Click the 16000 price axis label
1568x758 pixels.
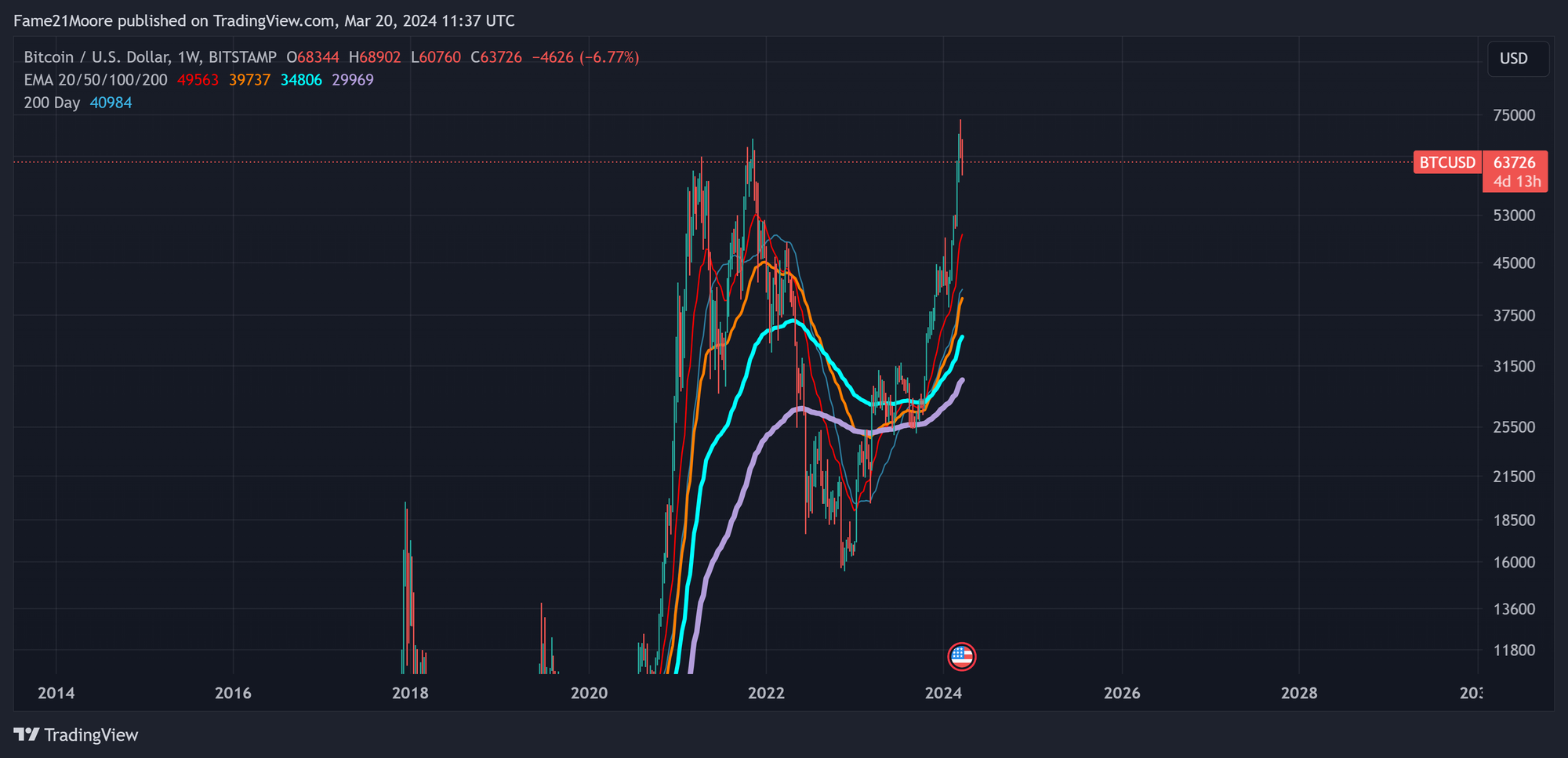[1514, 562]
